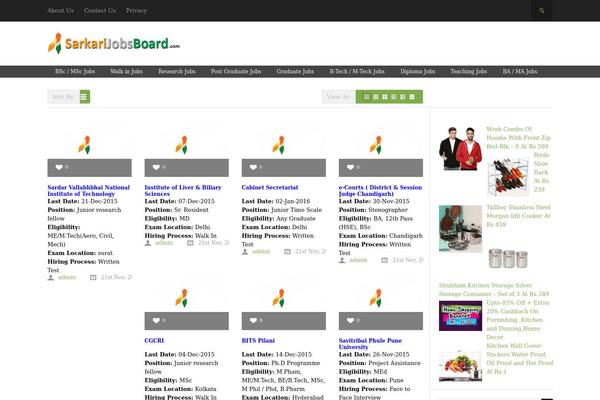Open the BITS Pilani job posting
The width and height of the screenshot is (600, 400).
pos(258,341)
